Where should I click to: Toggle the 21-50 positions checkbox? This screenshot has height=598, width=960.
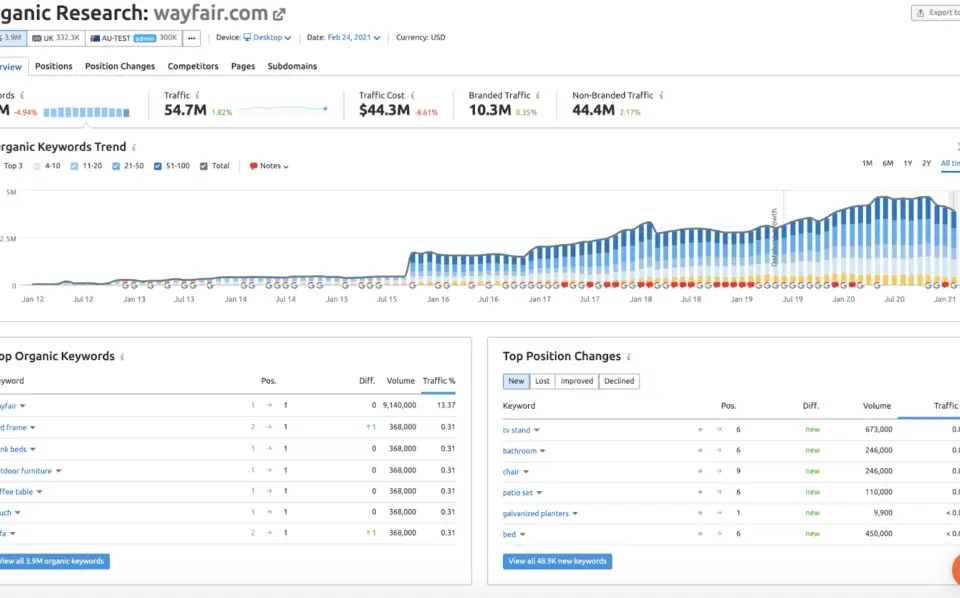116,166
